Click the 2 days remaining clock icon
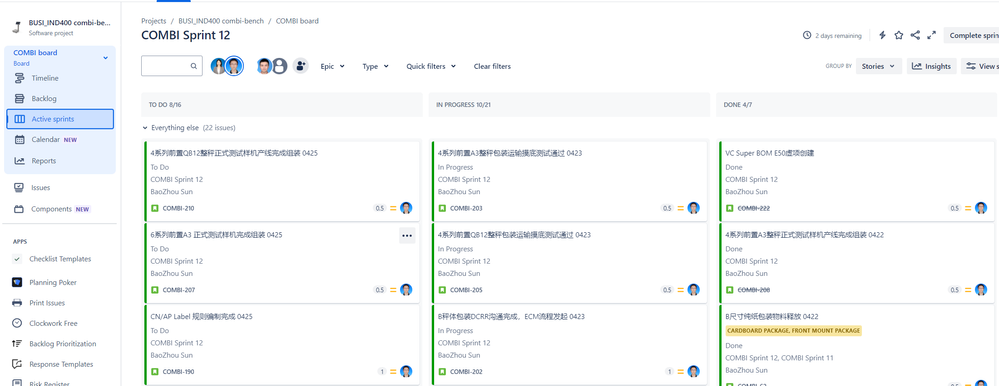Viewport: 999px width, 386px height. pyautogui.click(x=807, y=36)
